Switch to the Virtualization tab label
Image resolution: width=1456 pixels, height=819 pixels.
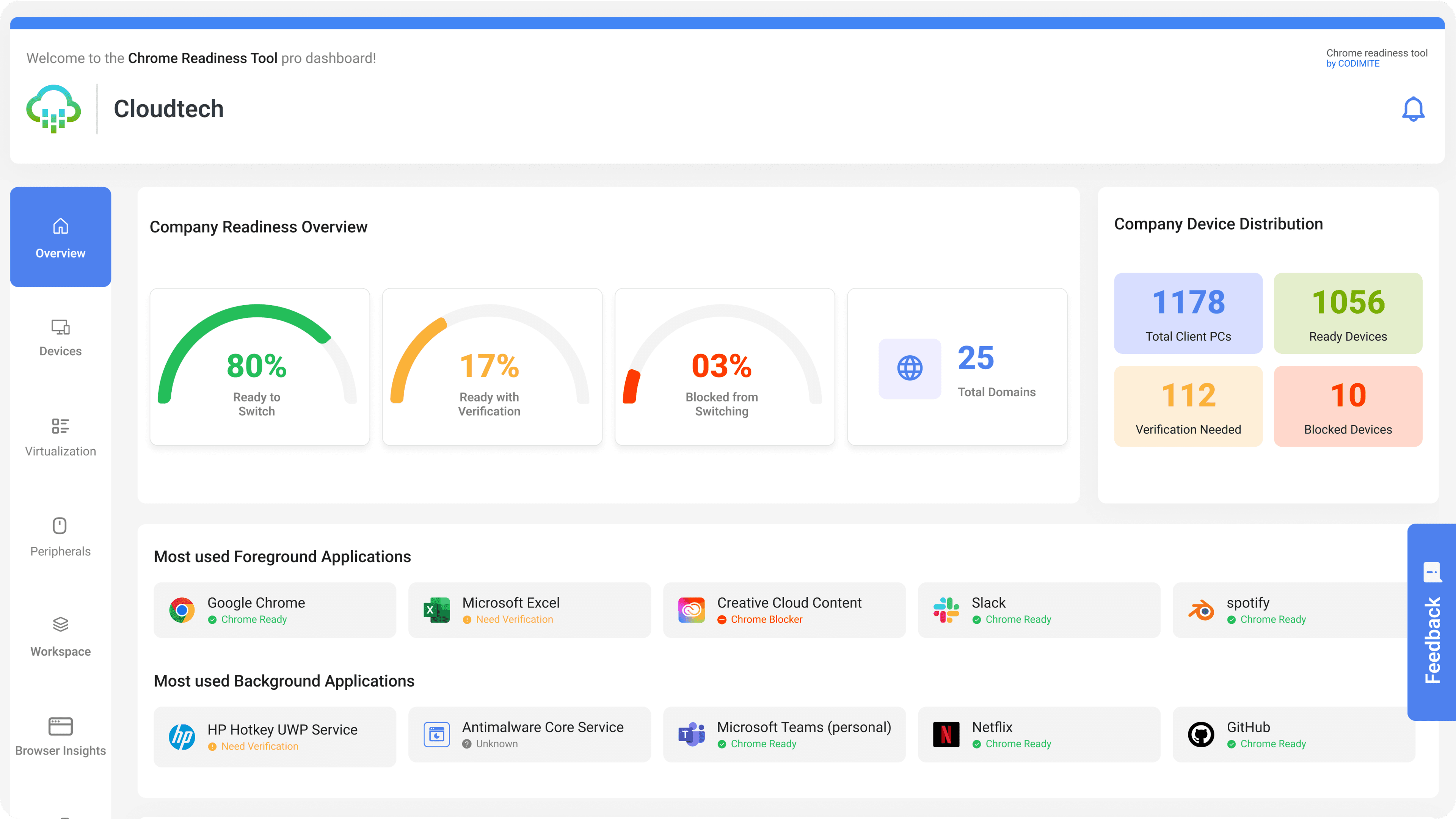61,451
